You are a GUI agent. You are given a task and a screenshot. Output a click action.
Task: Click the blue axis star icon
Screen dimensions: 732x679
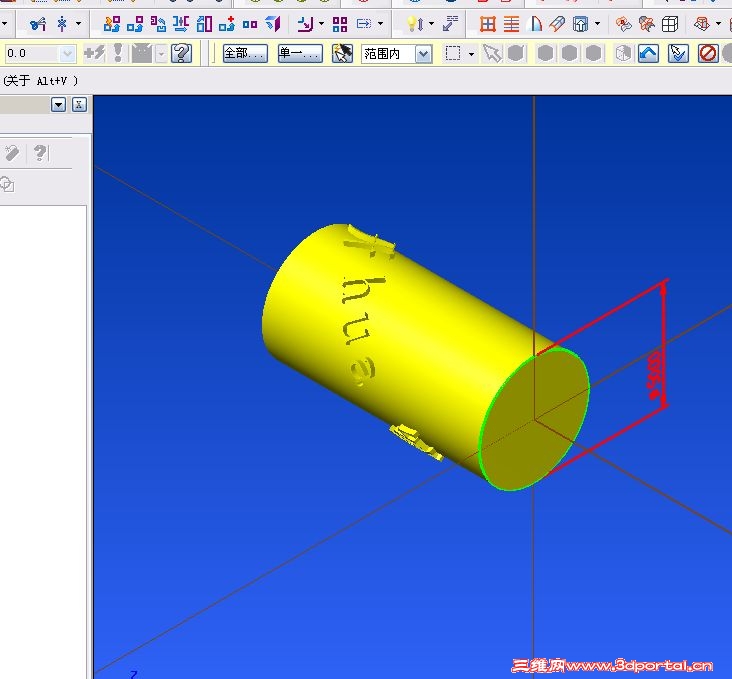pos(62,23)
